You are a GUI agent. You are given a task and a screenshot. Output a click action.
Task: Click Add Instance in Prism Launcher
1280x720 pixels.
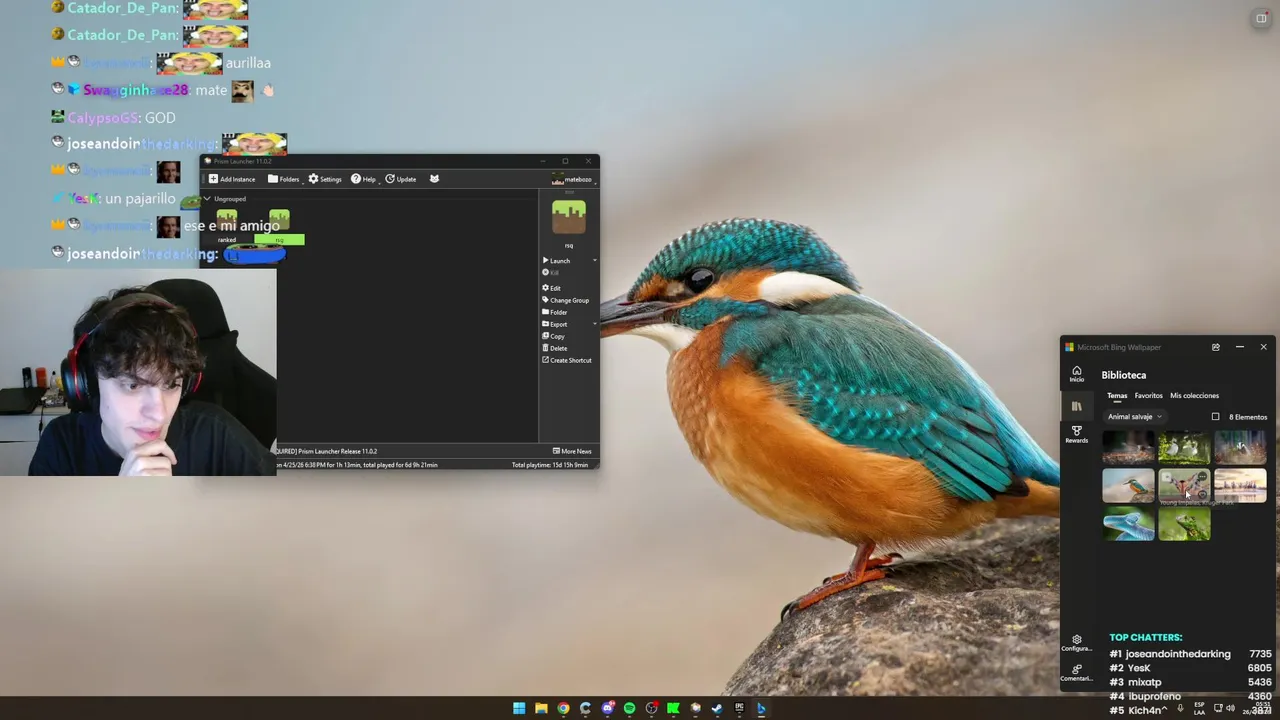[x=231, y=179]
